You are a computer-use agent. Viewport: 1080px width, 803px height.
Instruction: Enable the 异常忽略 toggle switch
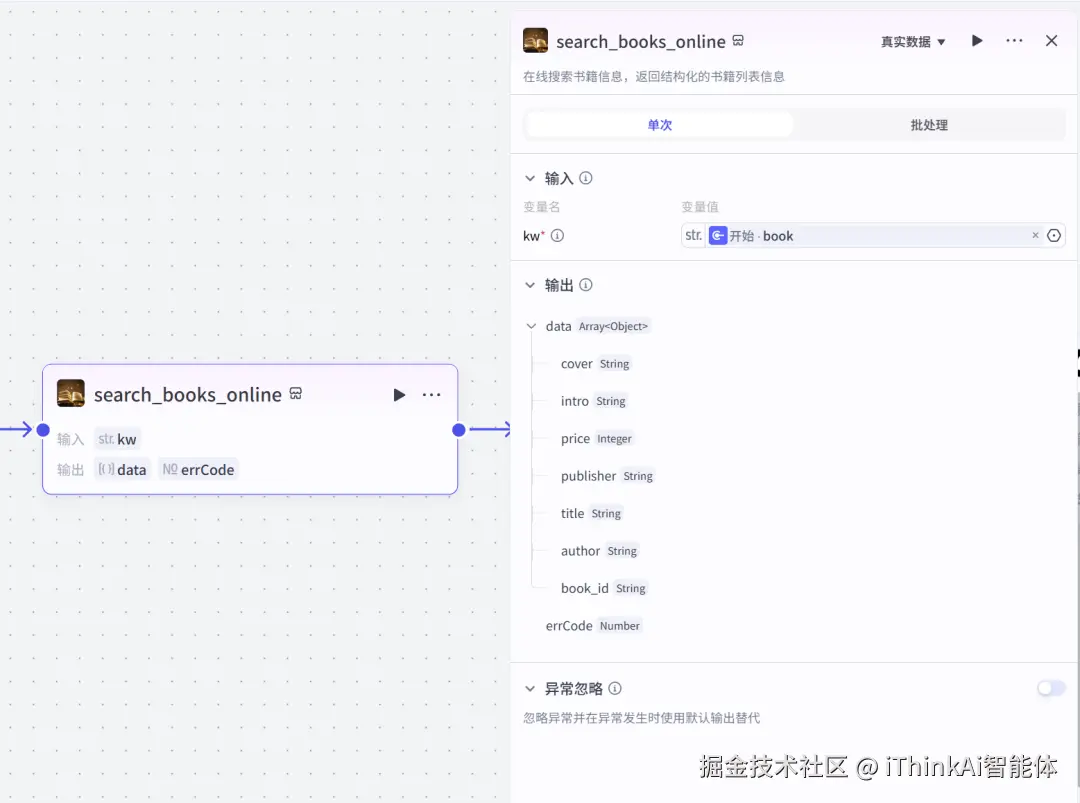pos(1050,687)
